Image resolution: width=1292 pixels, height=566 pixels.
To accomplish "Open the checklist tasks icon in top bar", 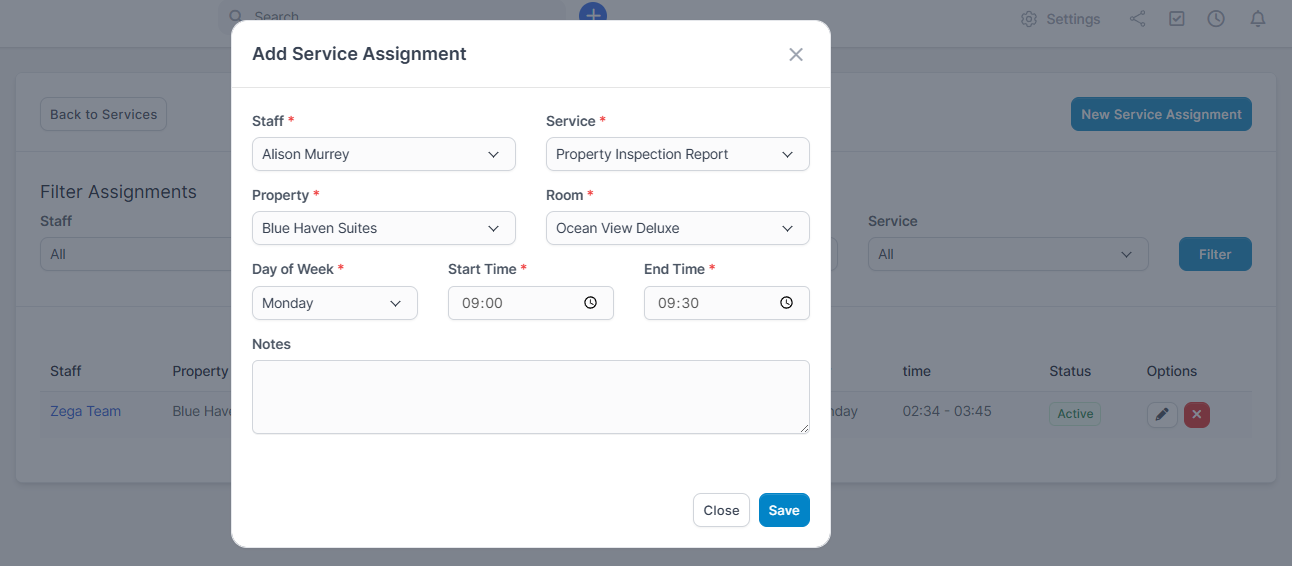I will pos(1177,19).
